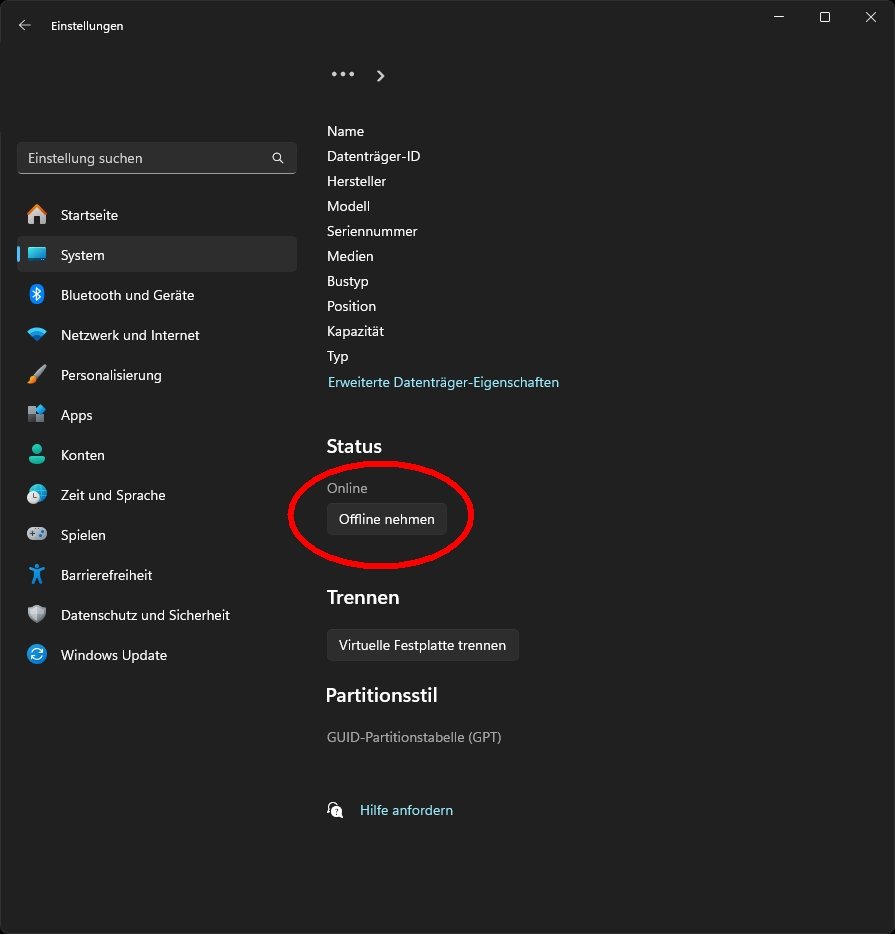
Task: Click the Position label
Action: point(351,306)
